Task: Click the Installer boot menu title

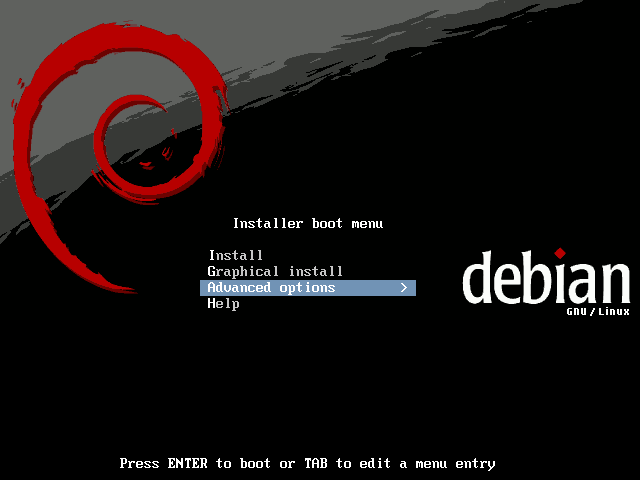Action: tap(307, 224)
